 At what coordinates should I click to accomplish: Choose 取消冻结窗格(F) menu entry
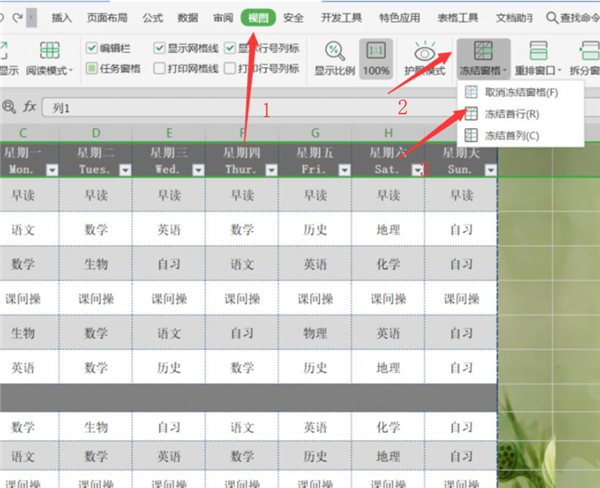coord(520,93)
